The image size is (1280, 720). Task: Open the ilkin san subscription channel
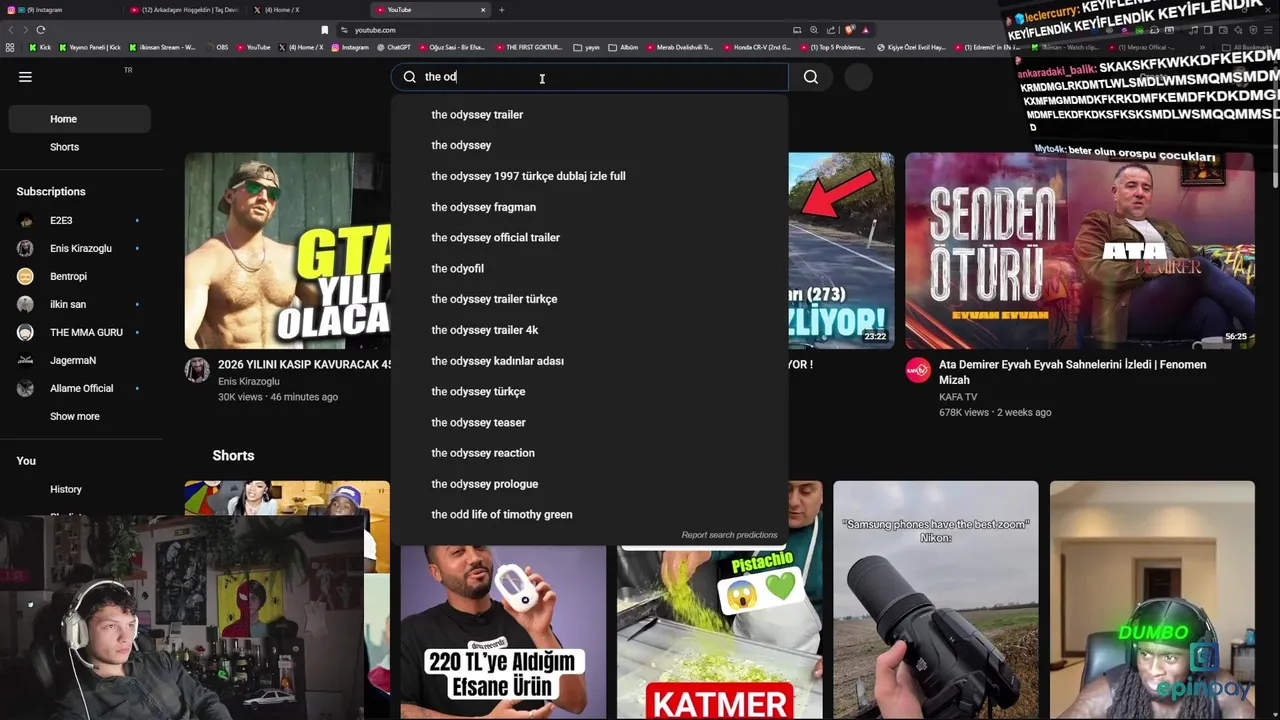pos(80,304)
